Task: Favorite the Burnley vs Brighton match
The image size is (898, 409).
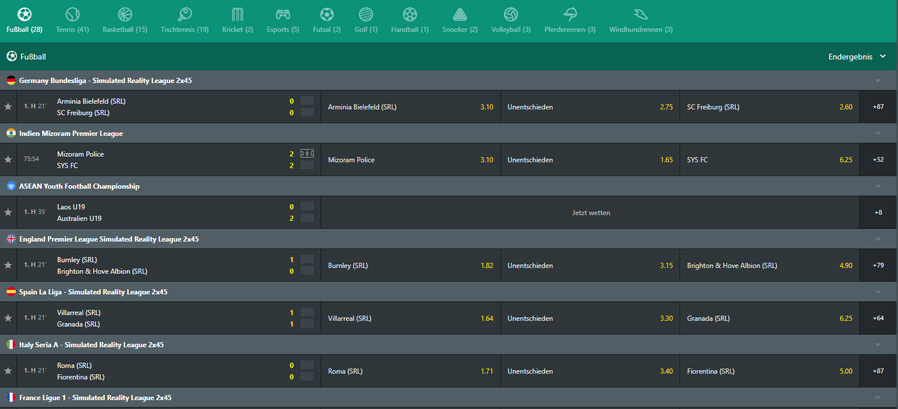Action: click(x=8, y=265)
